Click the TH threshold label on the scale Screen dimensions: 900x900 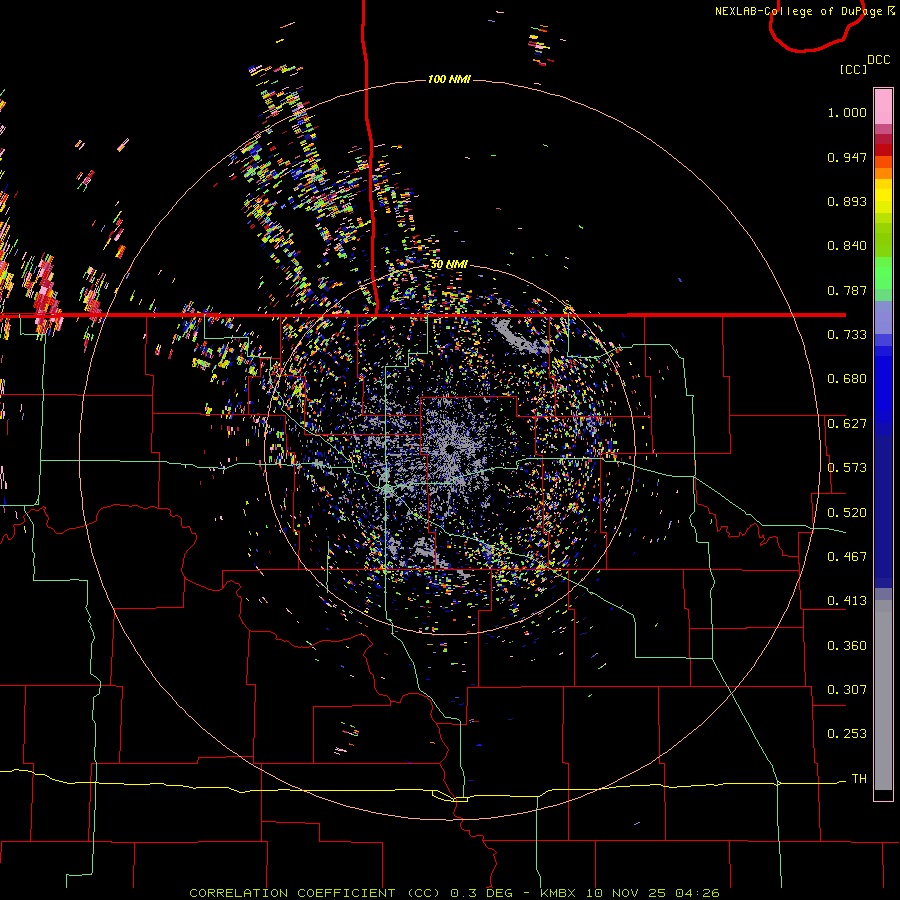(x=859, y=779)
